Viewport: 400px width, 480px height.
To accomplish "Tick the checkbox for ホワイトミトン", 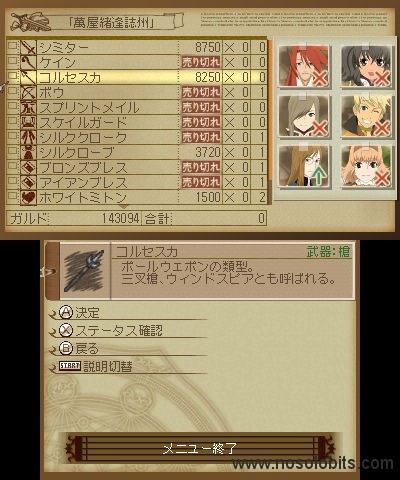I will [x=13, y=196].
